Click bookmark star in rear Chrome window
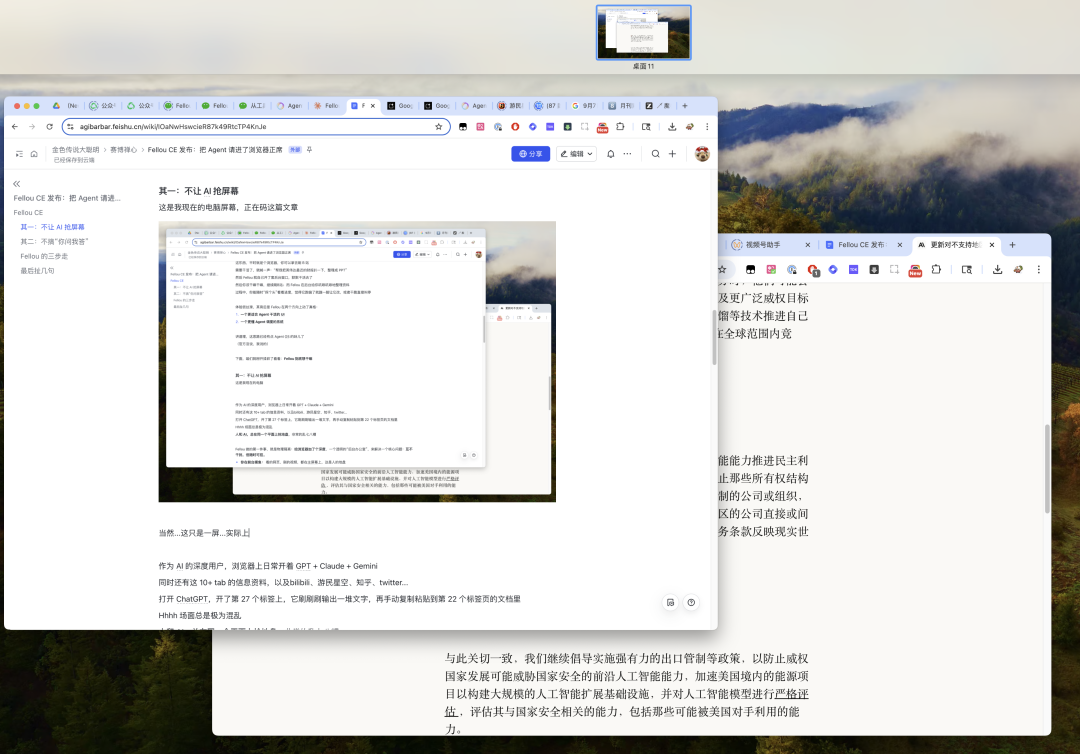Viewport: 1080px width, 754px height. click(722, 270)
